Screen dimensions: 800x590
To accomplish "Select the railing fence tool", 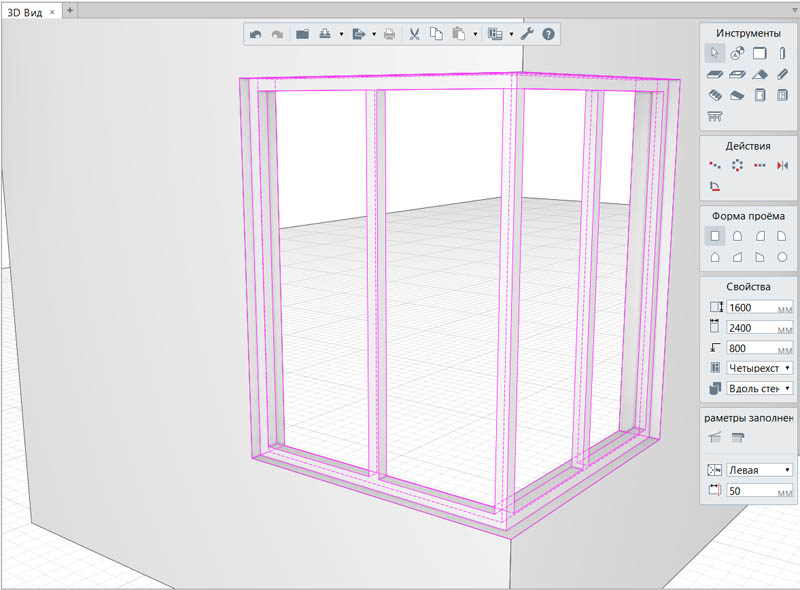I will pos(715,116).
